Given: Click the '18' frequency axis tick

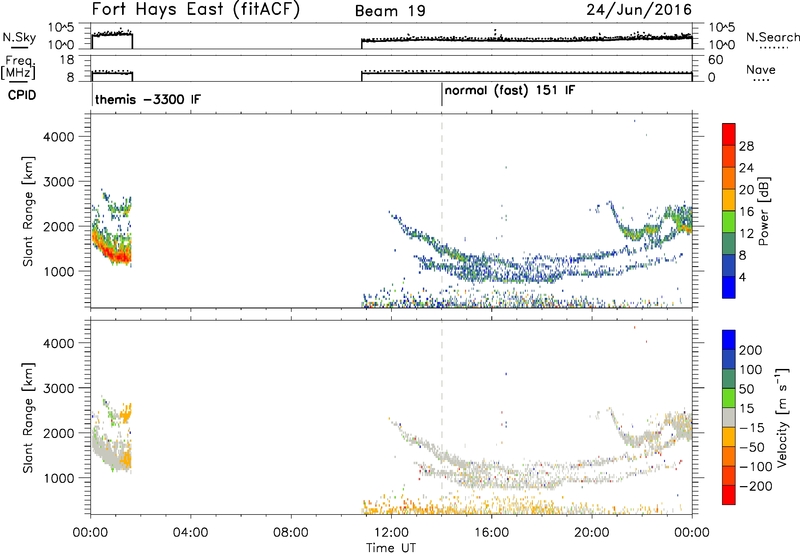Looking at the screenshot, I should pos(68,60).
